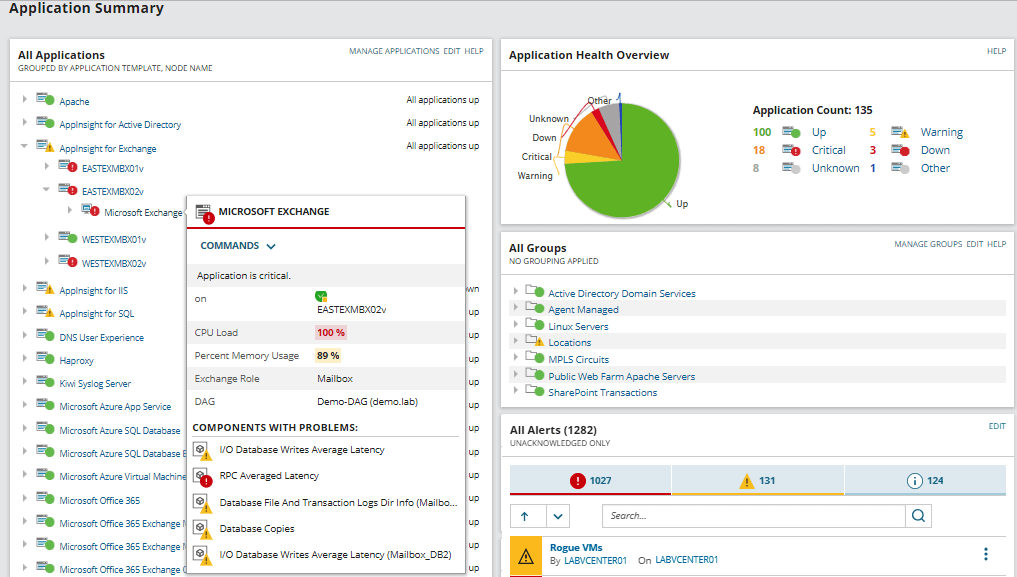1017x577 pixels.
Task: Click the Active Directory Domain Services group icon
Action: 534,291
